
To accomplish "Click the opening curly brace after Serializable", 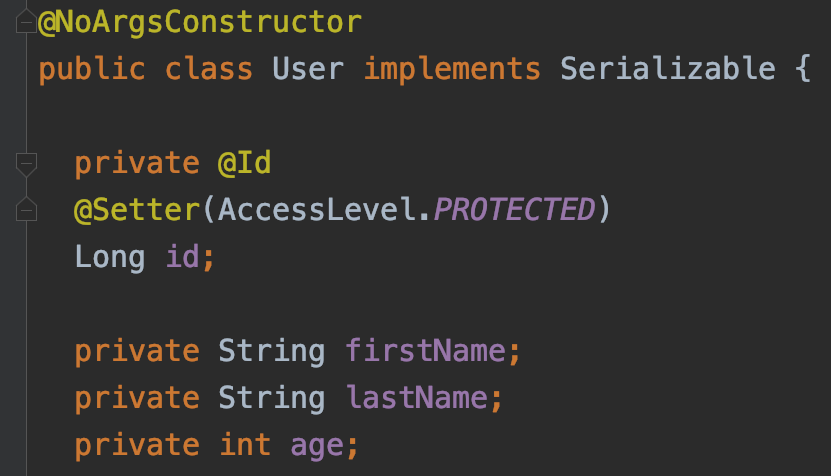I will coord(802,69).
